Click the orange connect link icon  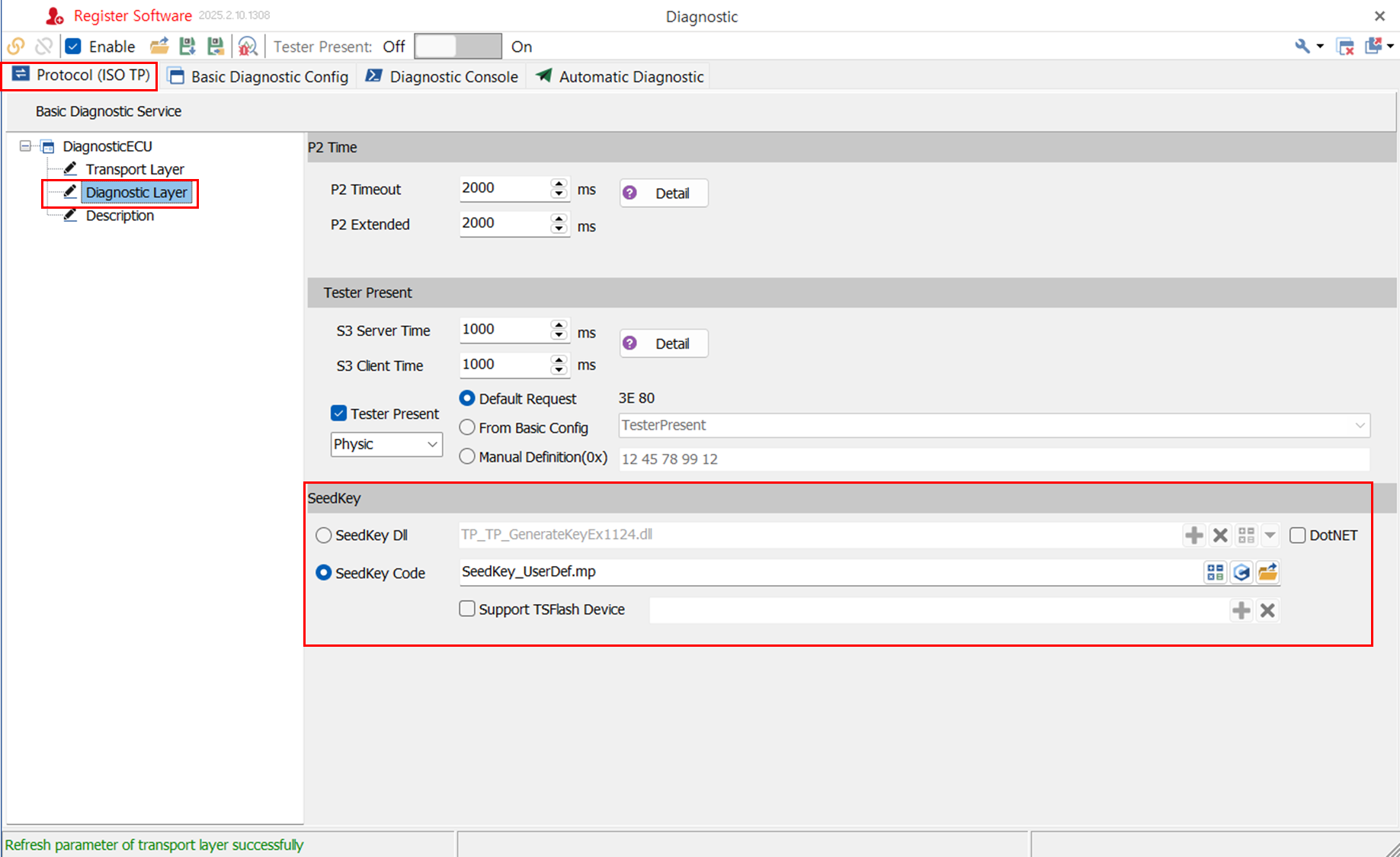(x=16, y=46)
